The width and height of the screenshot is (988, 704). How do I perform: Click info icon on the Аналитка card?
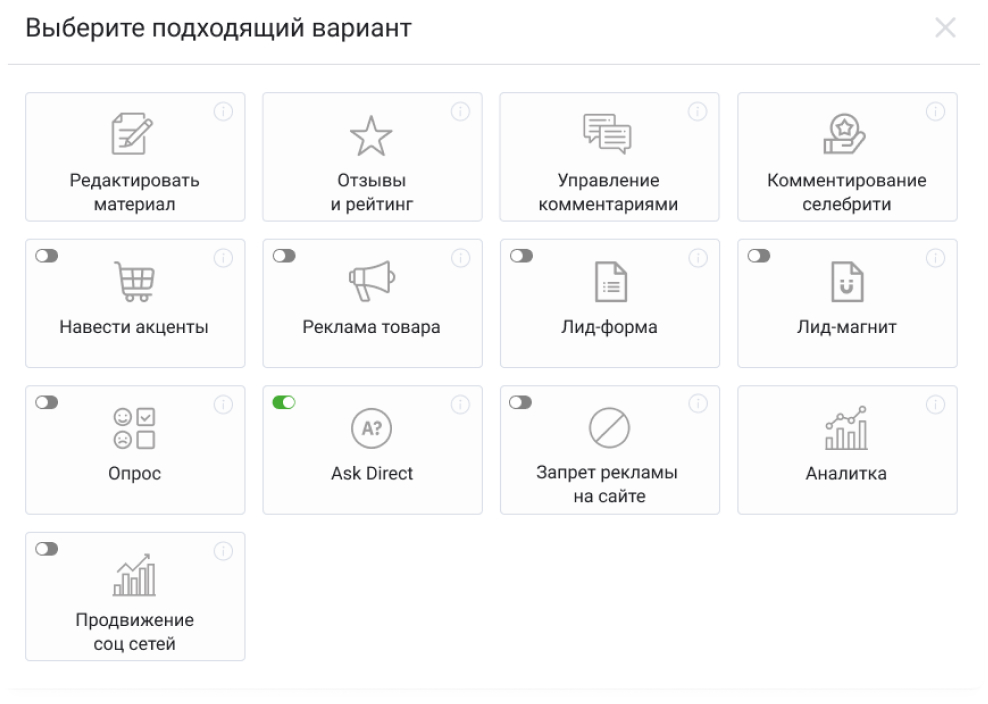coord(936,404)
